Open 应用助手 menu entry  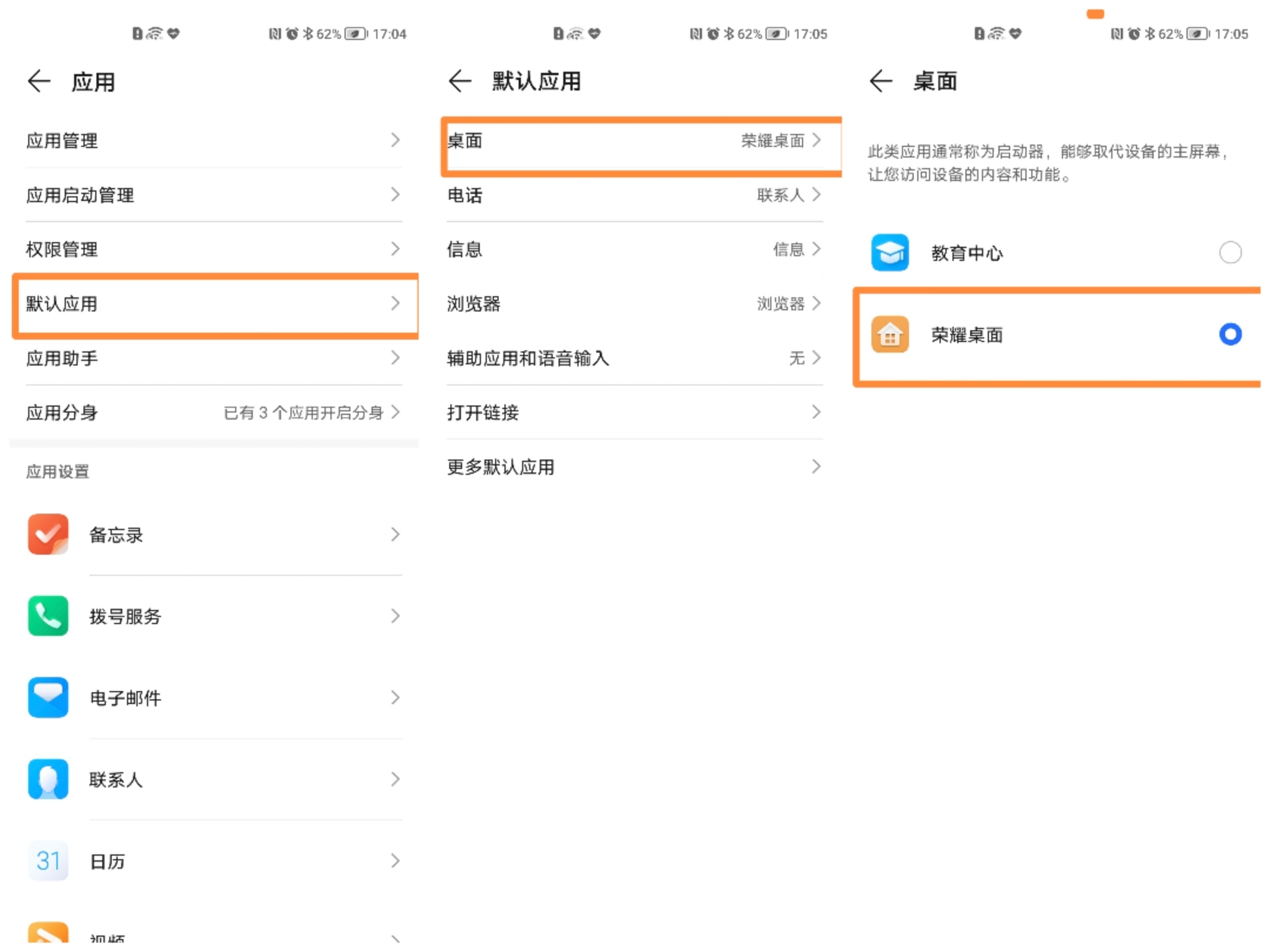(214, 358)
